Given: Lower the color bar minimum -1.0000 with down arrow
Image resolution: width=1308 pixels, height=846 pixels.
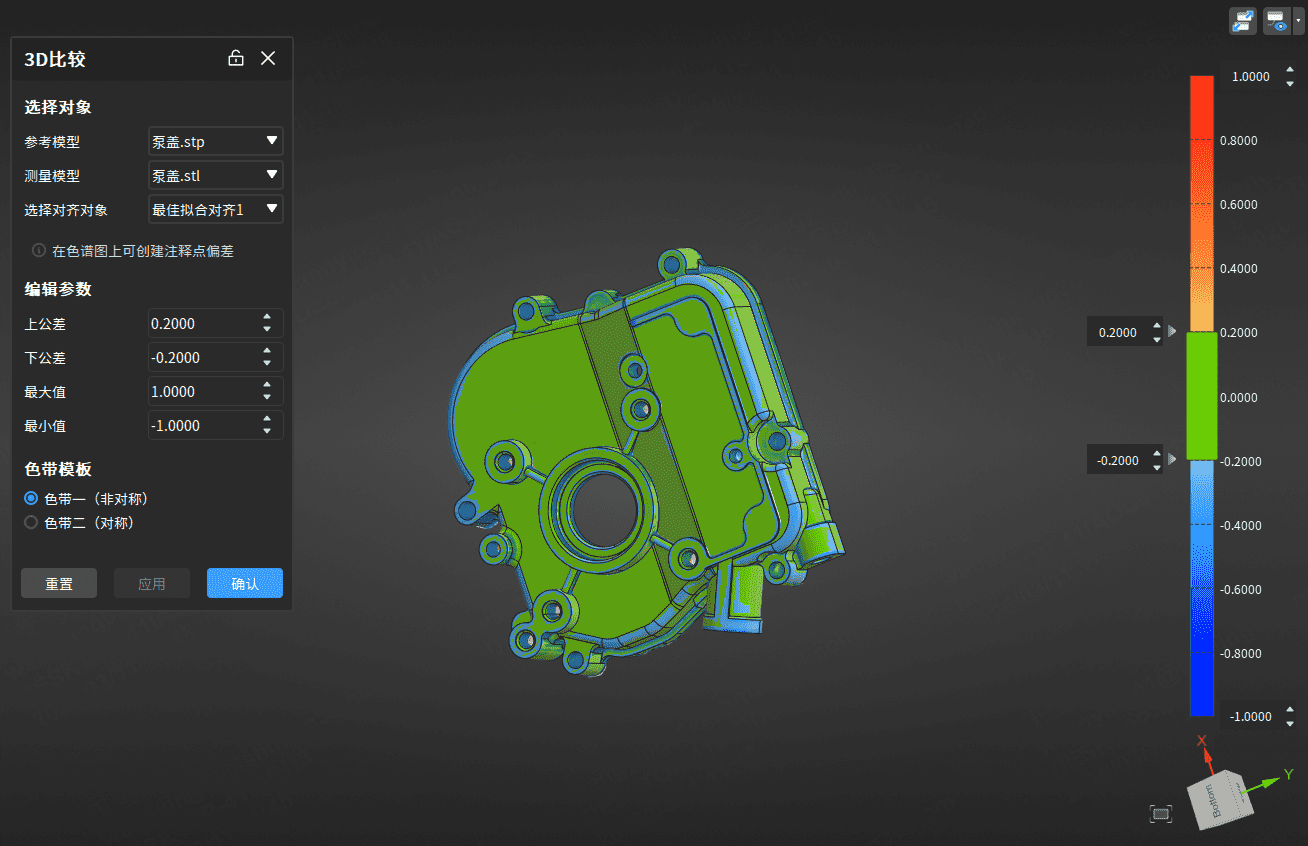Looking at the screenshot, I should pyautogui.click(x=1290, y=723).
